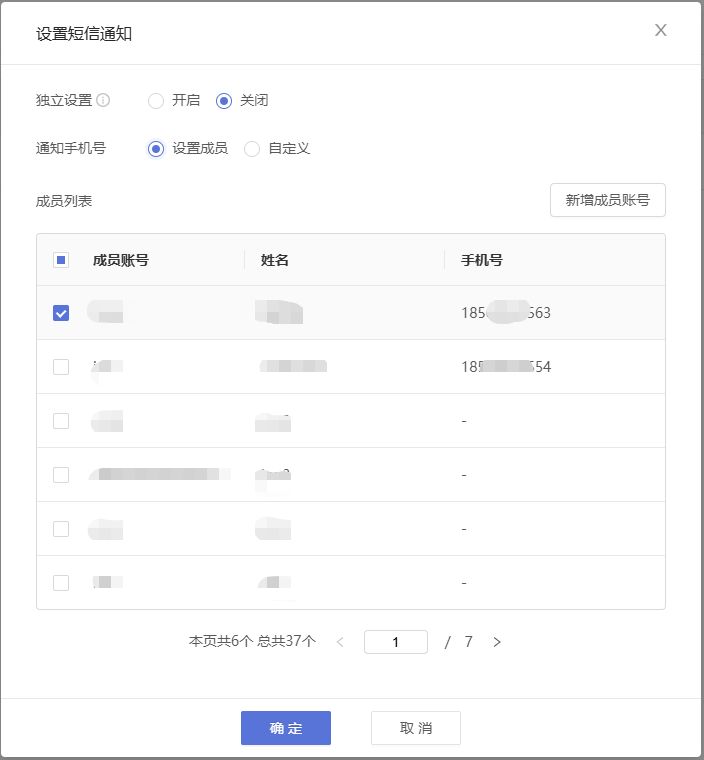This screenshot has width=704, height=760.
Task: Click the 成员账号 column header
Action: tap(121, 260)
